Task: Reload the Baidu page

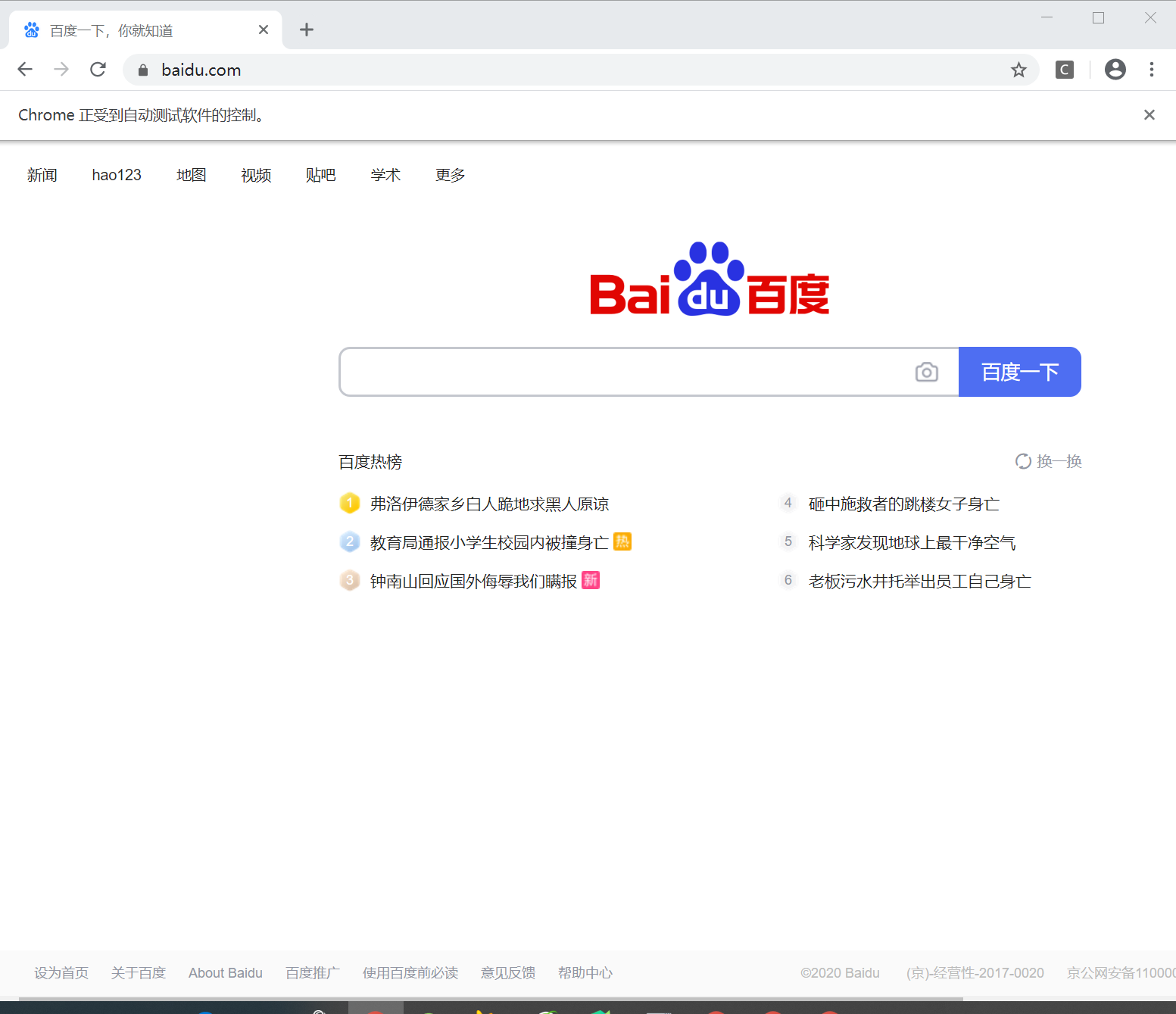Action: click(x=98, y=70)
